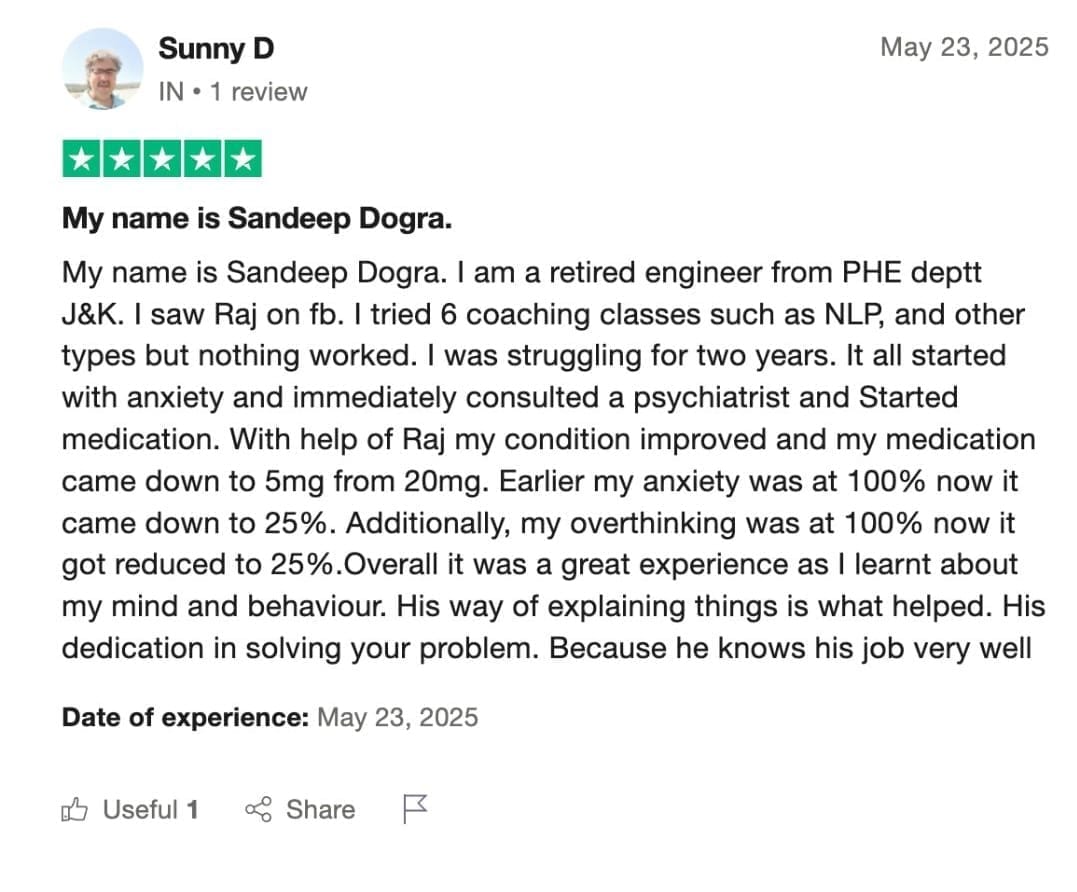Click the third green rating star
The image size is (1077, 892).
click(162, 159)
